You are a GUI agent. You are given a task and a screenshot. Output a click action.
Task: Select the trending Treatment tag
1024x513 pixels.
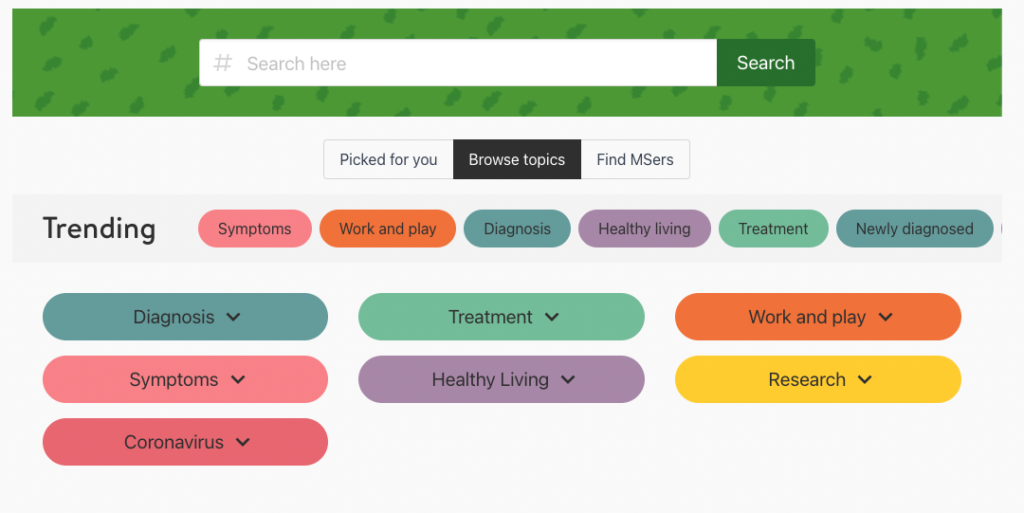click(773, 228)
